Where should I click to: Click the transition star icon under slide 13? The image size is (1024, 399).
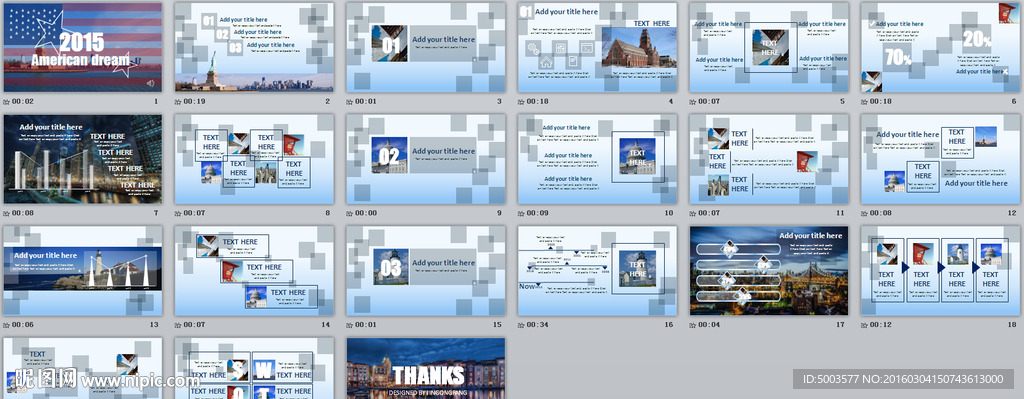click(x=7, y=325)
